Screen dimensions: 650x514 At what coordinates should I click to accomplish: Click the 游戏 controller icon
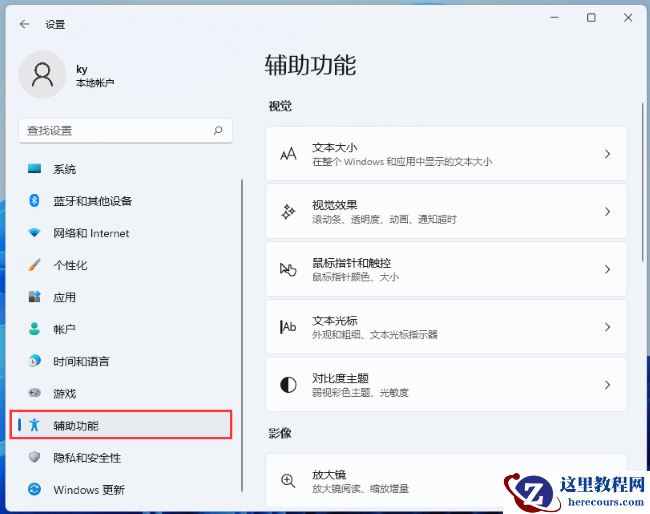34,393
